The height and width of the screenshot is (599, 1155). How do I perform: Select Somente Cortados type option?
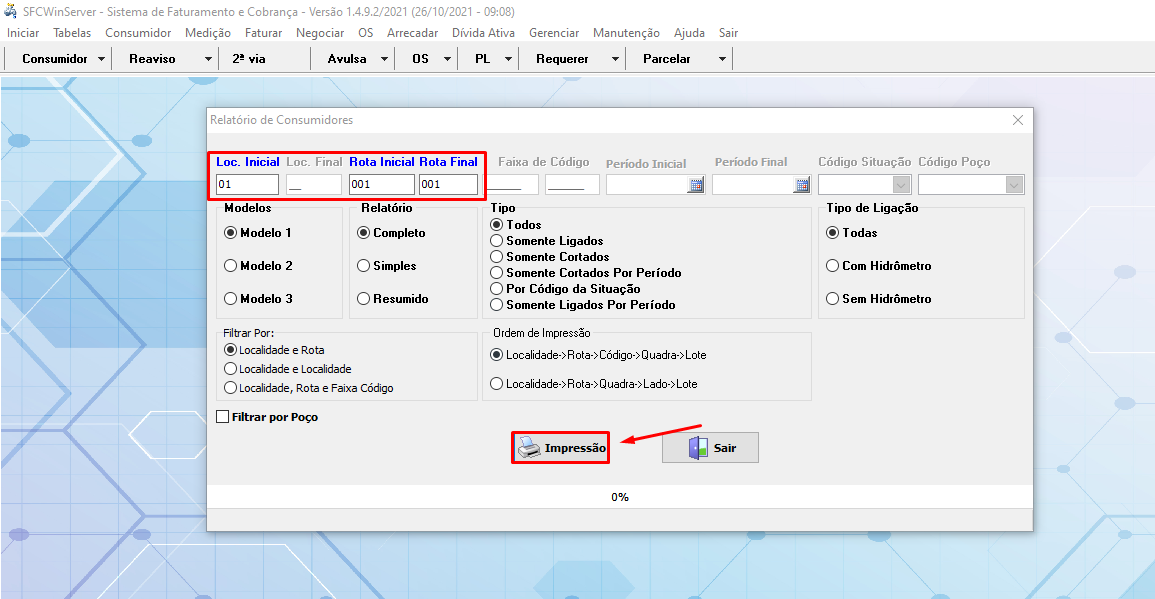tap(497, 257)
